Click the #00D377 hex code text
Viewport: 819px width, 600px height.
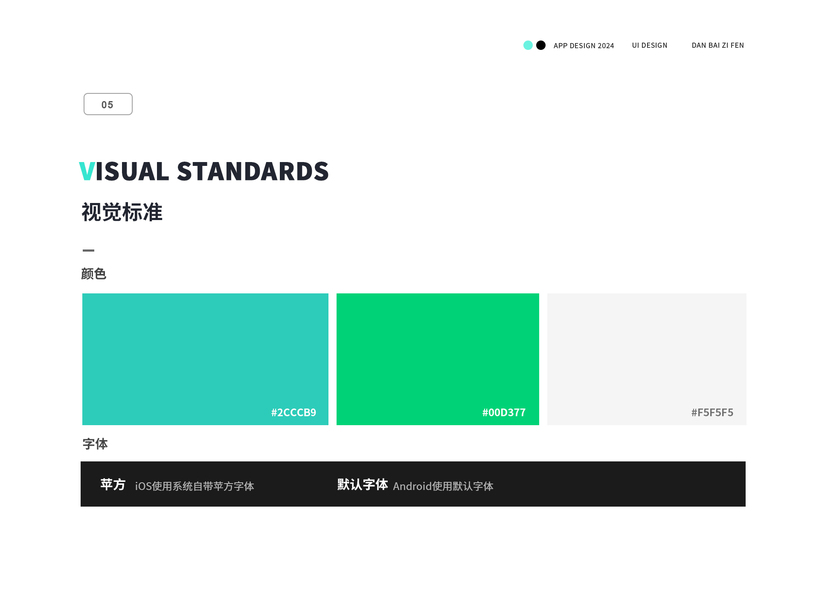pyautogui.click(x=504, y=413)
